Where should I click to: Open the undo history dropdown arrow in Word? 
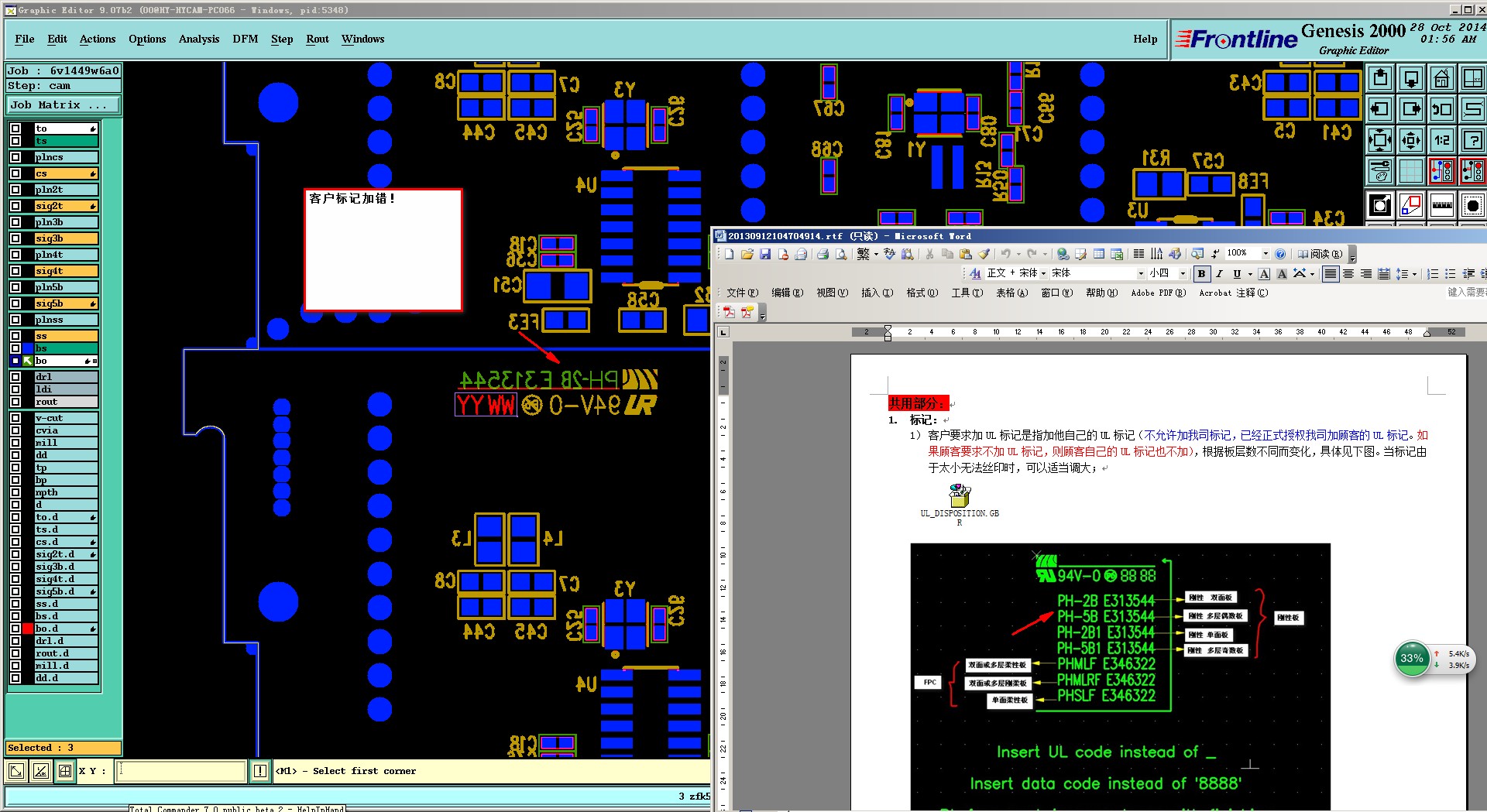[x=1018, y=254]
